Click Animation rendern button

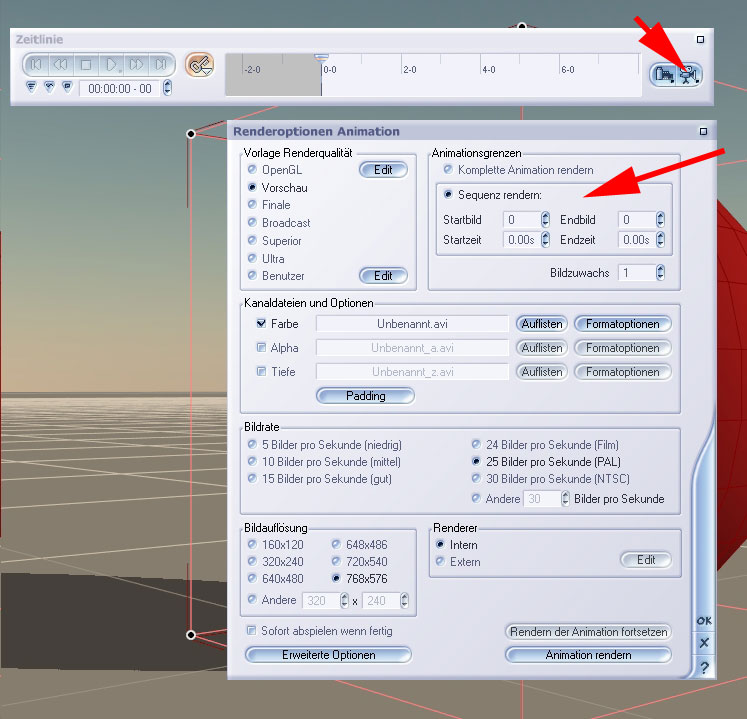click(x=588, y=655)
